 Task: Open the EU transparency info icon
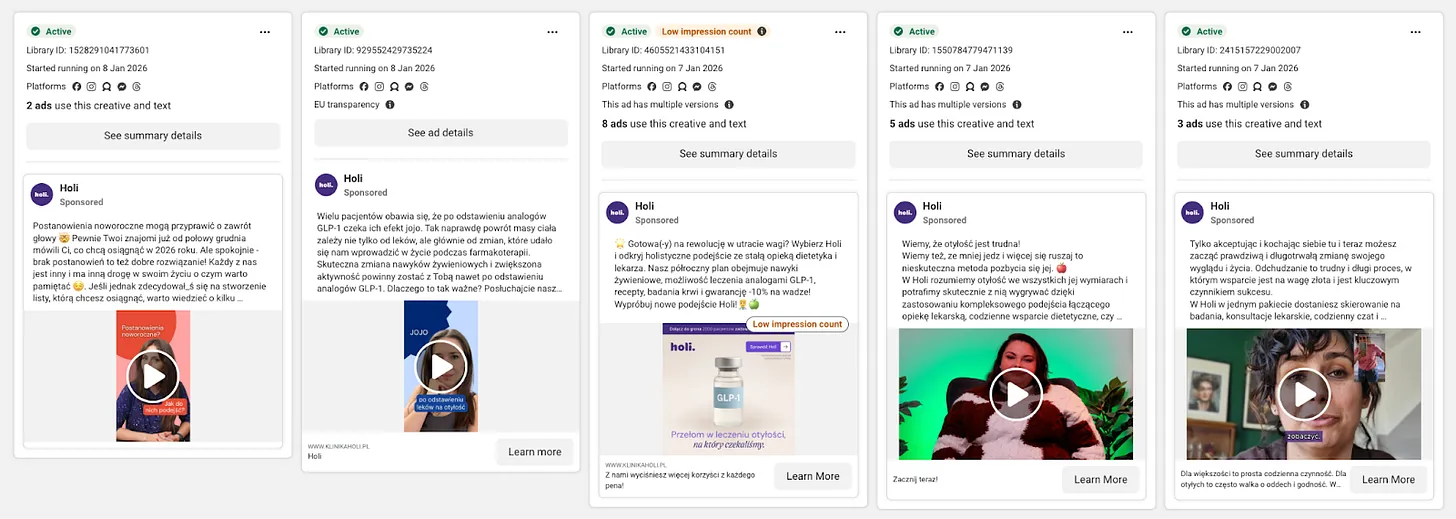[x=390, y=104]
